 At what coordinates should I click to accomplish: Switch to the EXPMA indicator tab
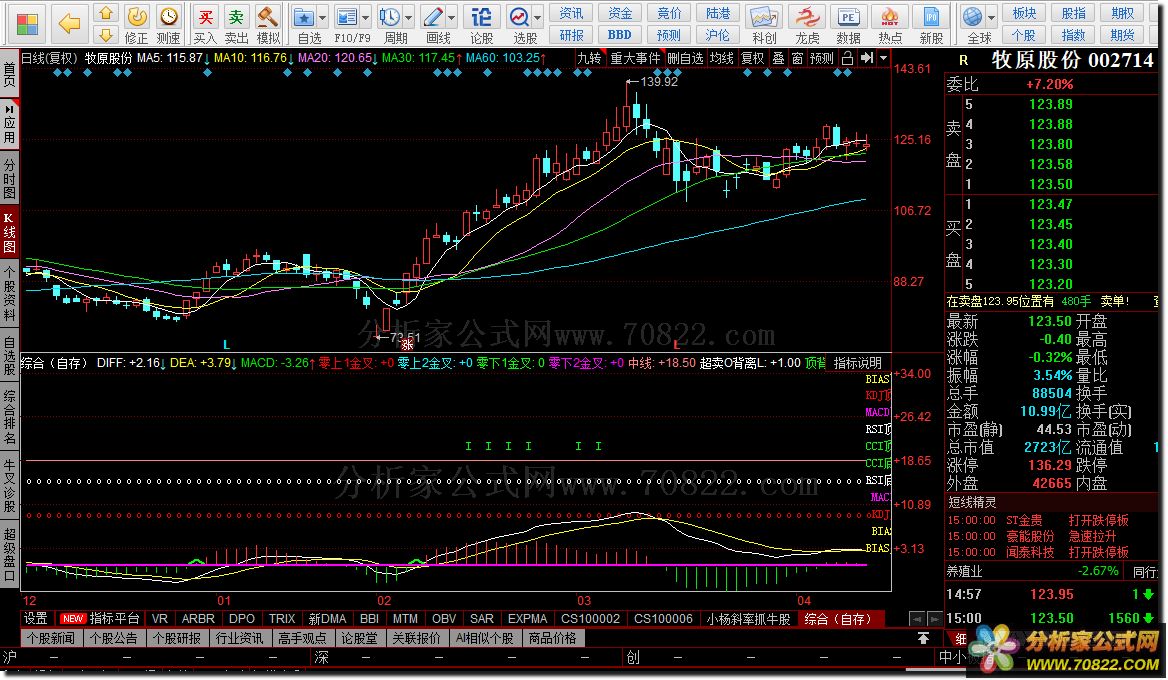(x=527, y=618)
